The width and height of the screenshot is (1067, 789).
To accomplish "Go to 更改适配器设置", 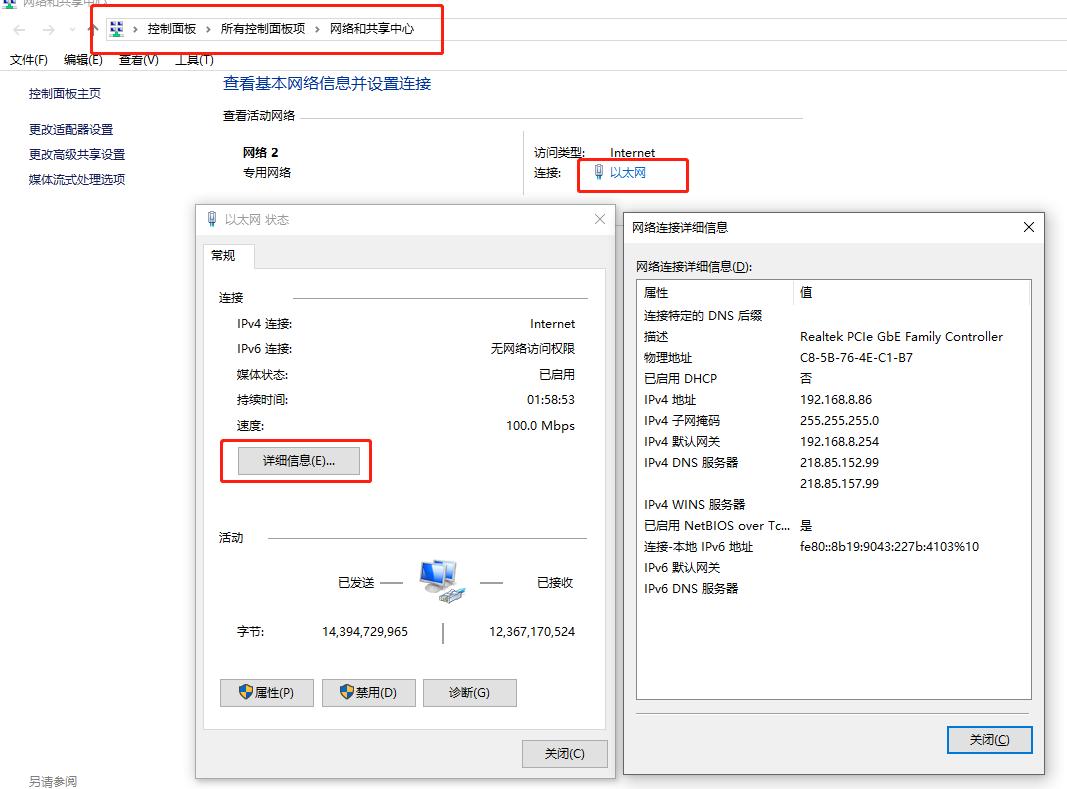I will 71,129.
